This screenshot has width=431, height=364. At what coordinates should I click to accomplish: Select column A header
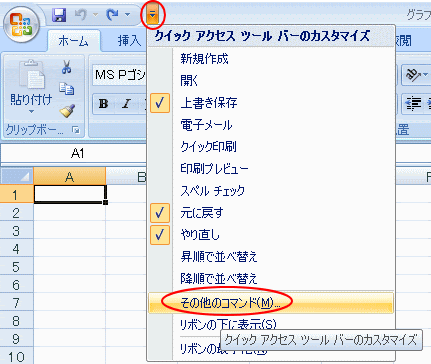[x=69, y=176]
